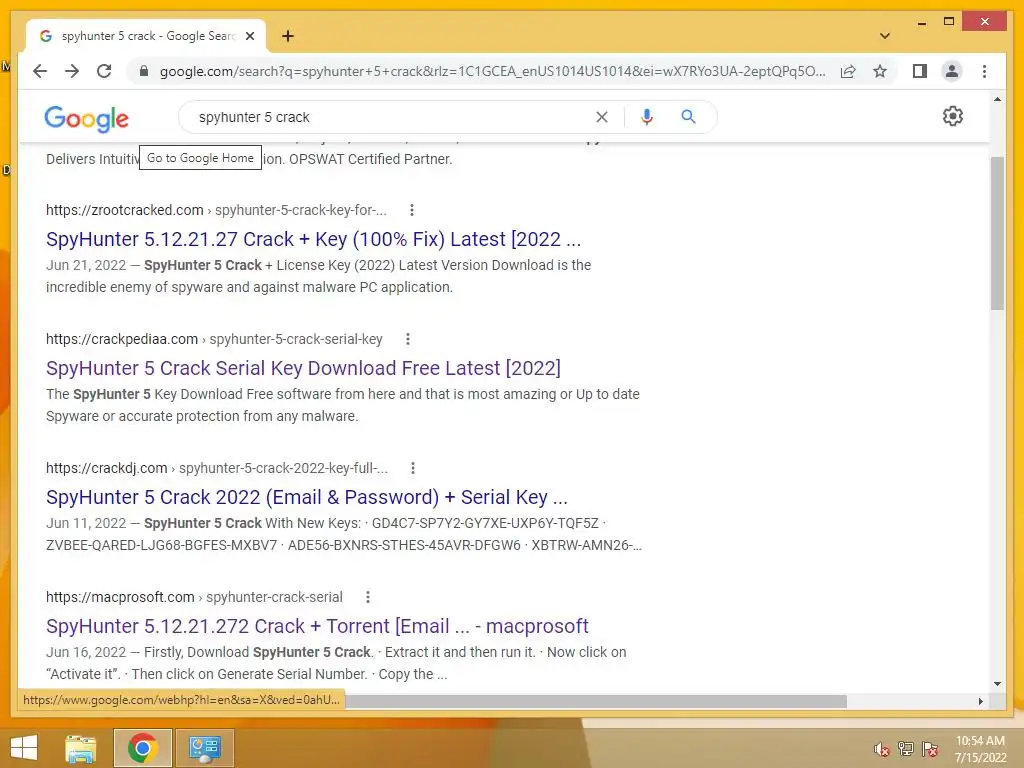Go forward in browser history
This screenshot has height=768, width=1024.
tap(72, 71)
